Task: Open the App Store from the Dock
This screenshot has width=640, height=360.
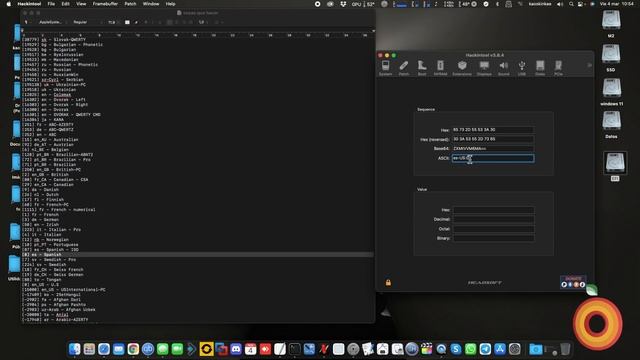Action: point(500,349)
